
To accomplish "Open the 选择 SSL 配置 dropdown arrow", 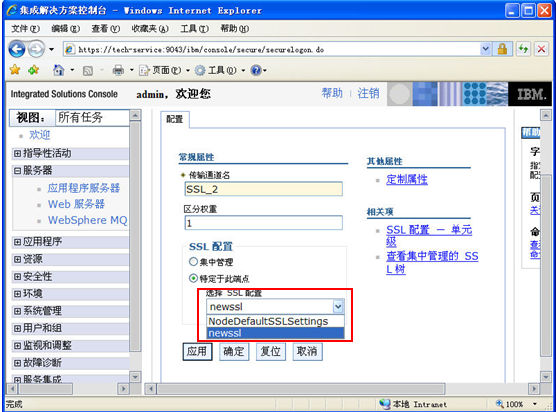I will point(338,306).
